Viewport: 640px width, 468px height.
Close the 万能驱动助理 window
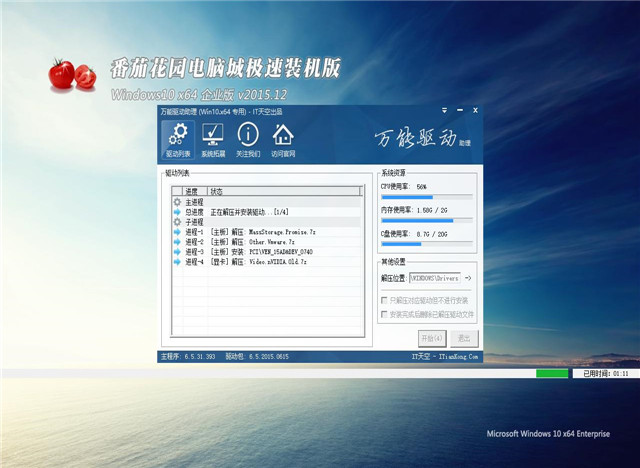[475, 110]
